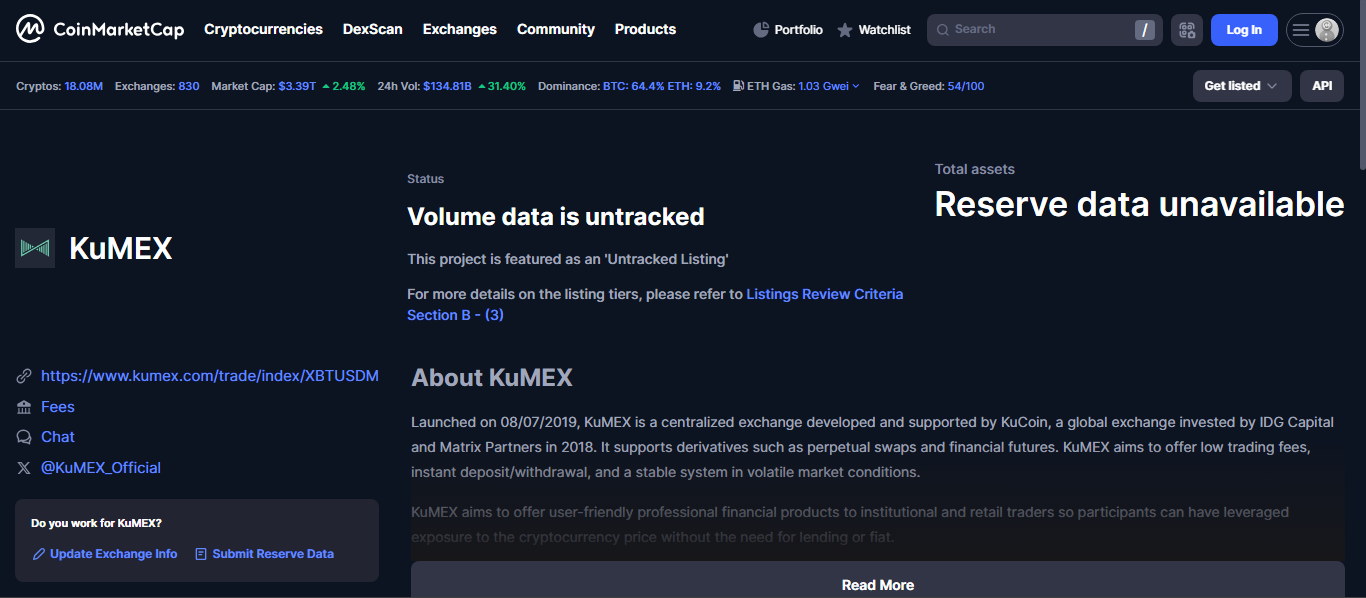Click the Log In button
The height and width of the screenshot is (598, 1366).
pos(1244,30)
